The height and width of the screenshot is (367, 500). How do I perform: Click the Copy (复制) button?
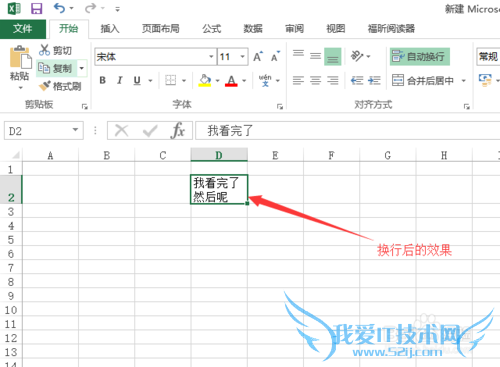(x=57, y=68)
